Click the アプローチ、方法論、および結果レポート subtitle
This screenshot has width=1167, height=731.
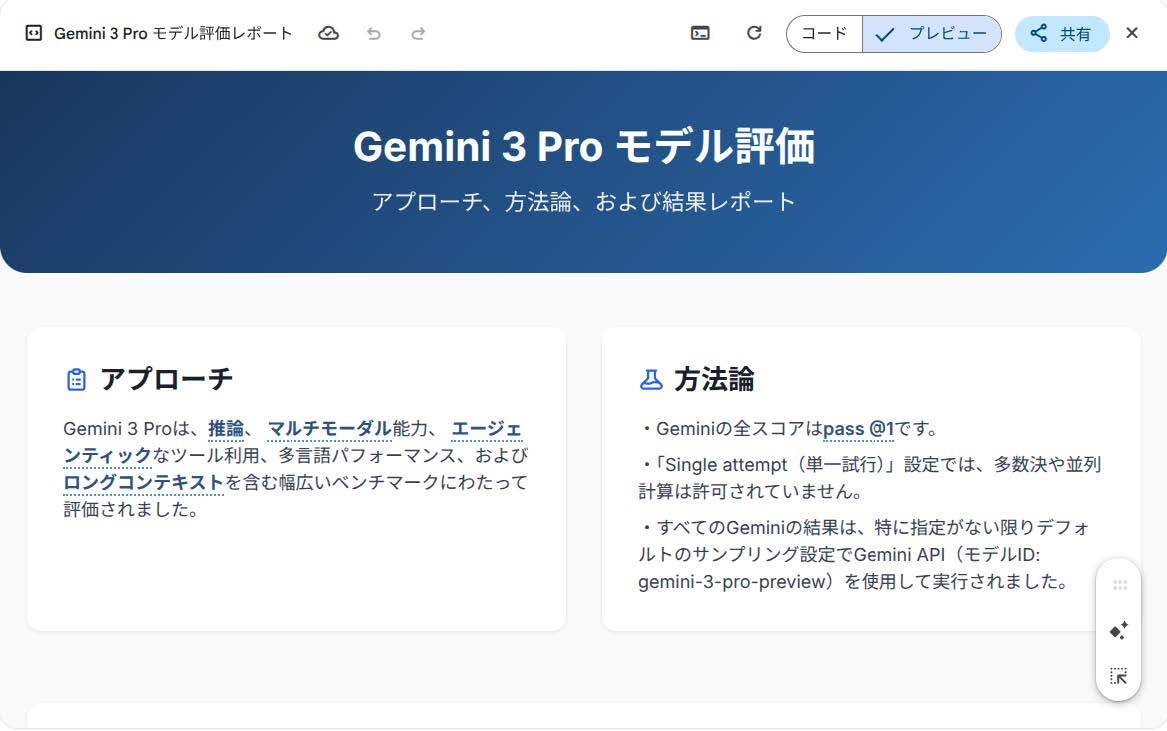[x=584, y=202]
